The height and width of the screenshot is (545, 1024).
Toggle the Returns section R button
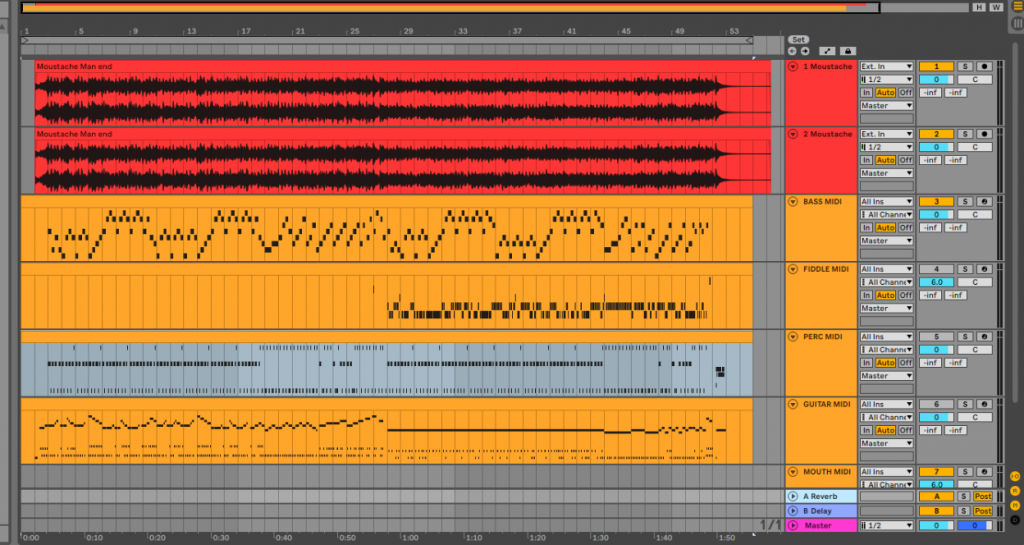click(x=1015, y=491)
